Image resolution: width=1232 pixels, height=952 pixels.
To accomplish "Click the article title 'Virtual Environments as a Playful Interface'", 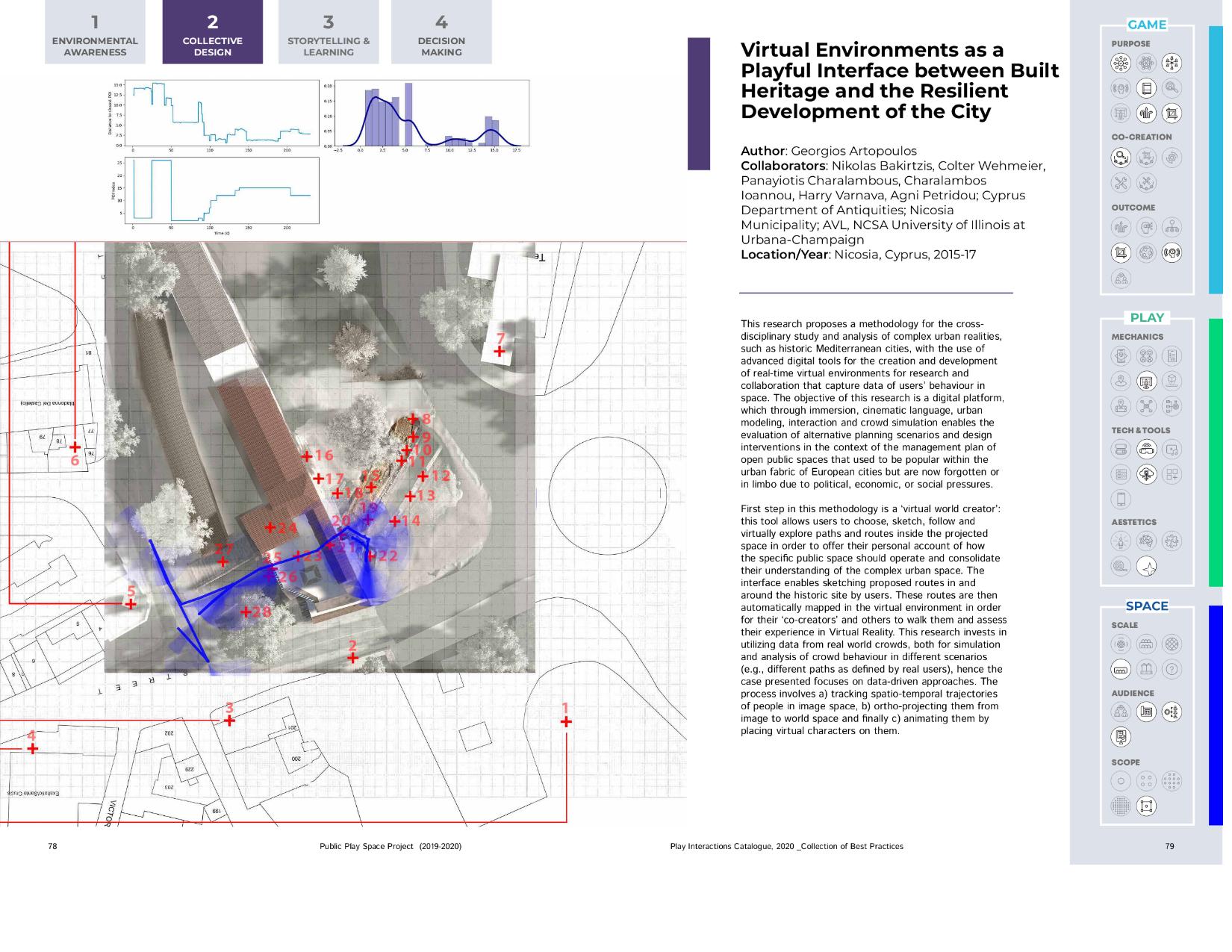I will pos(900,81).
